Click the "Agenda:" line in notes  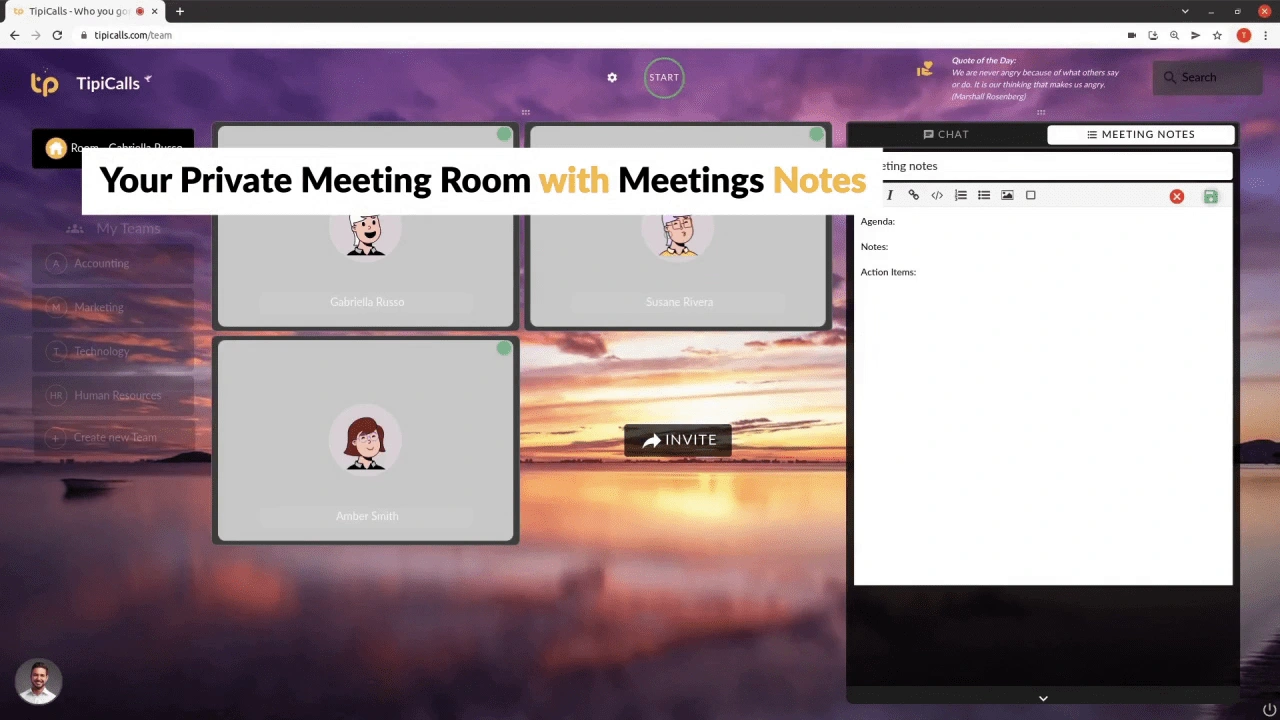click(x=878, y=222)
